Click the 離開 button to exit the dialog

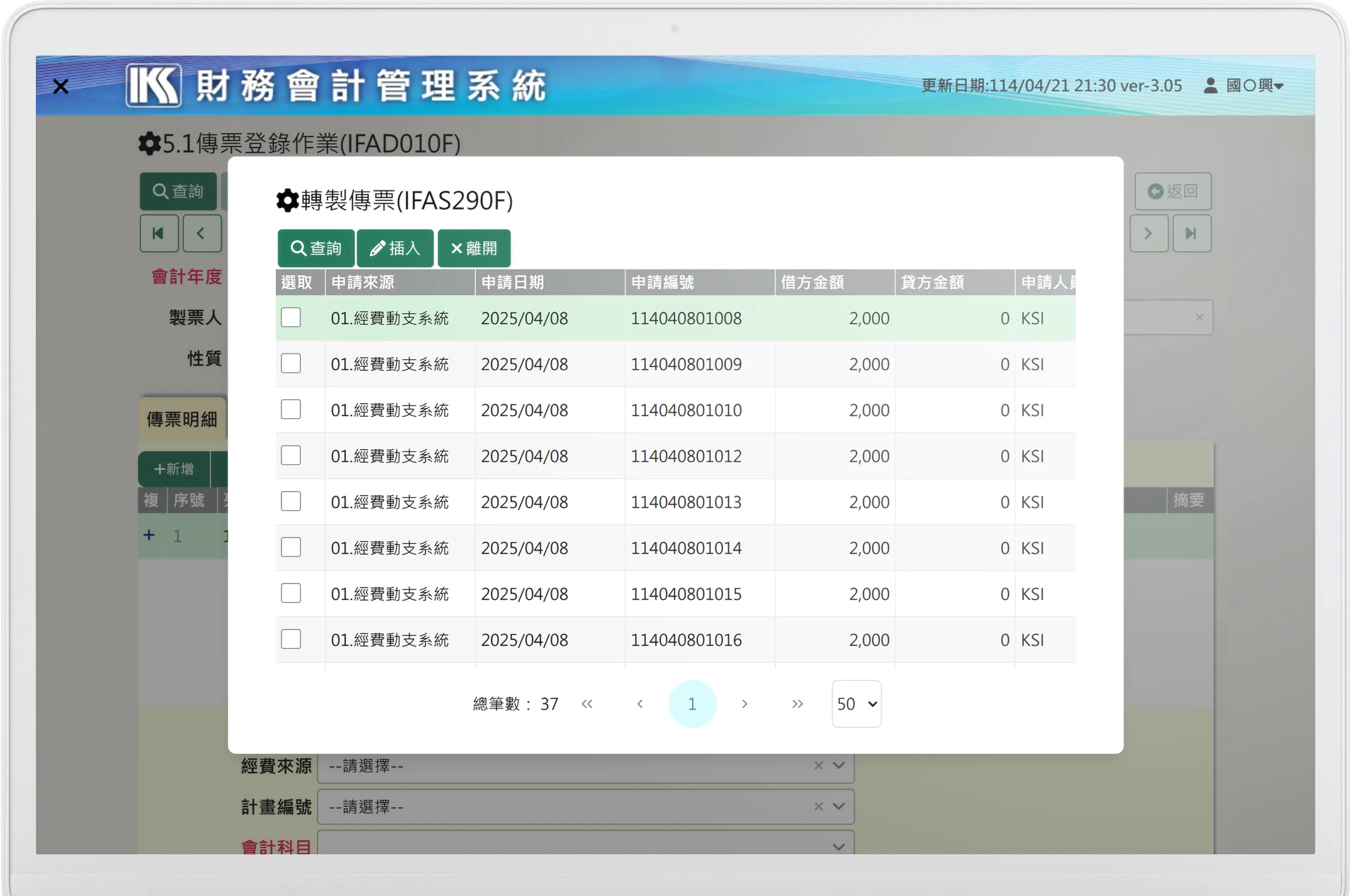(x=474, y=248)
